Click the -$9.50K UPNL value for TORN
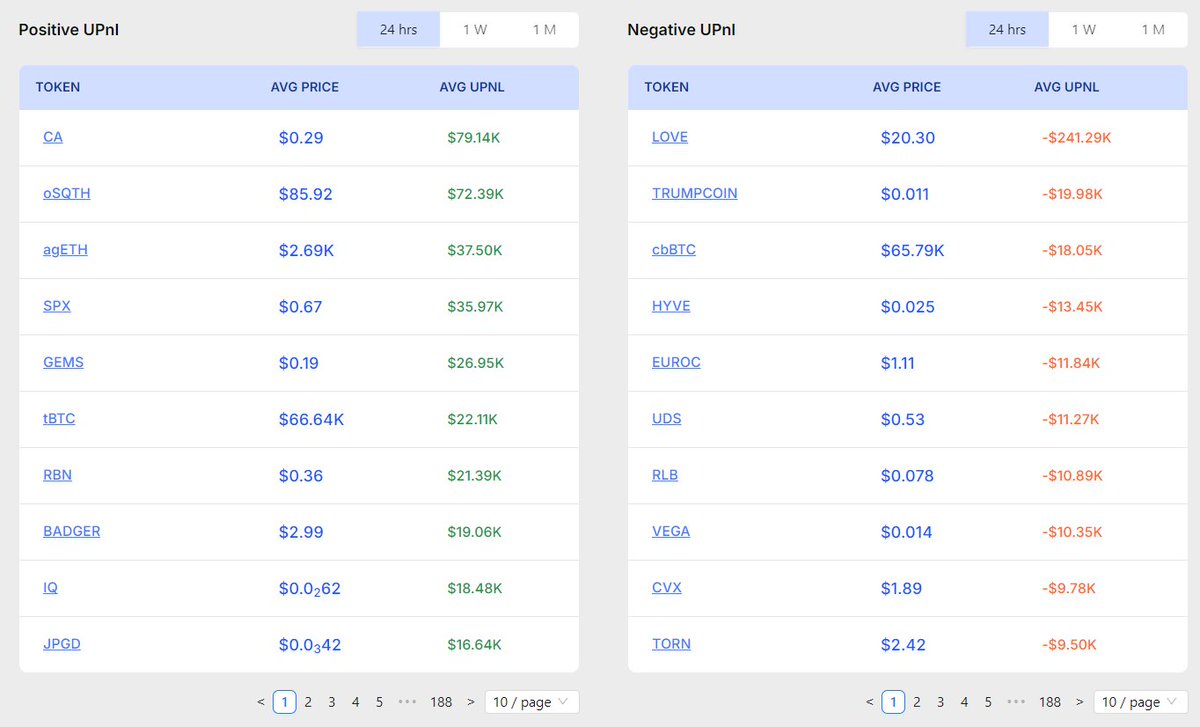This screenshot has height=727, width=1200. 1070,645
